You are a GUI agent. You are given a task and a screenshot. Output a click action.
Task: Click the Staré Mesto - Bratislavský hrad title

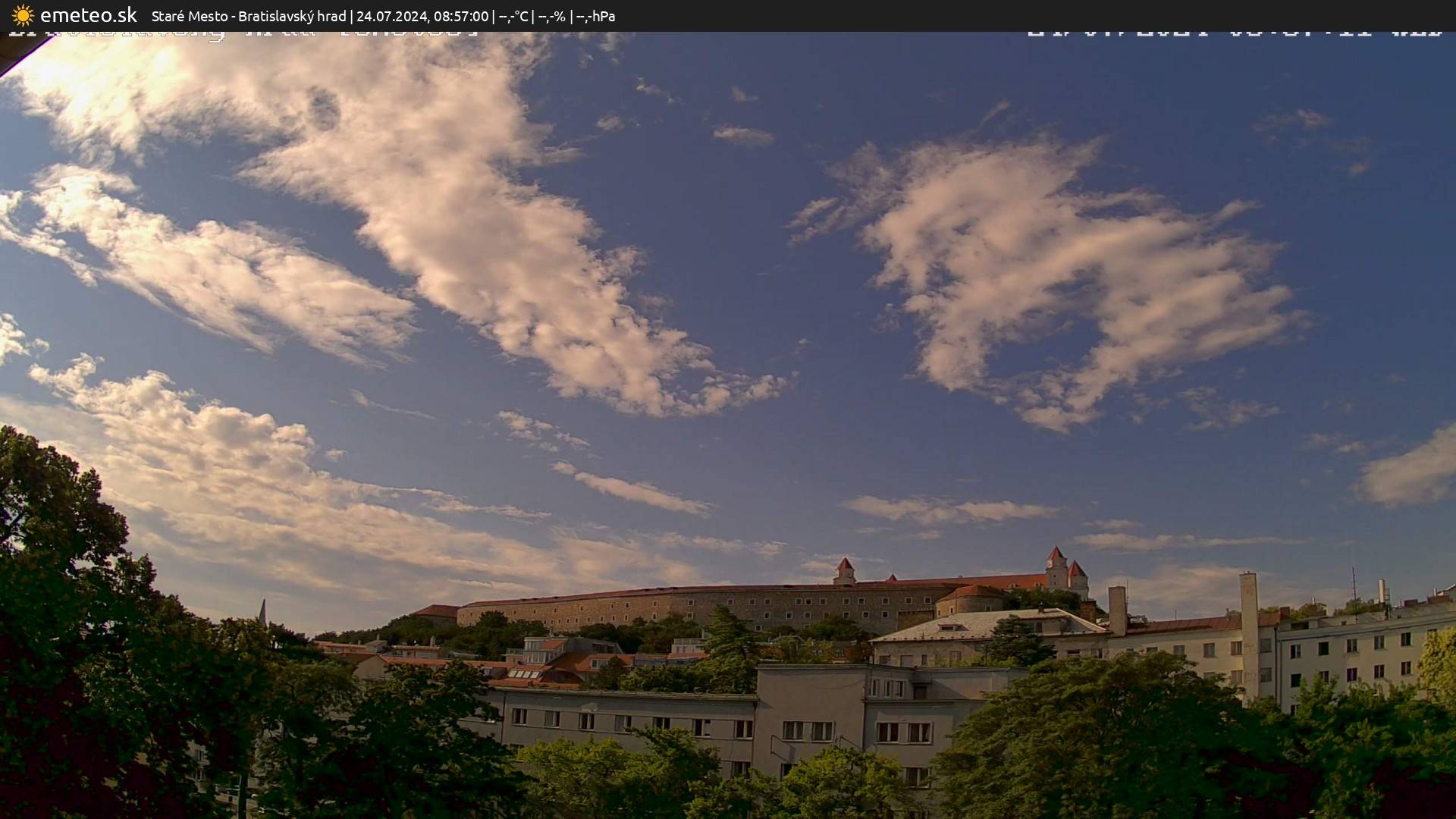(249, 16)
